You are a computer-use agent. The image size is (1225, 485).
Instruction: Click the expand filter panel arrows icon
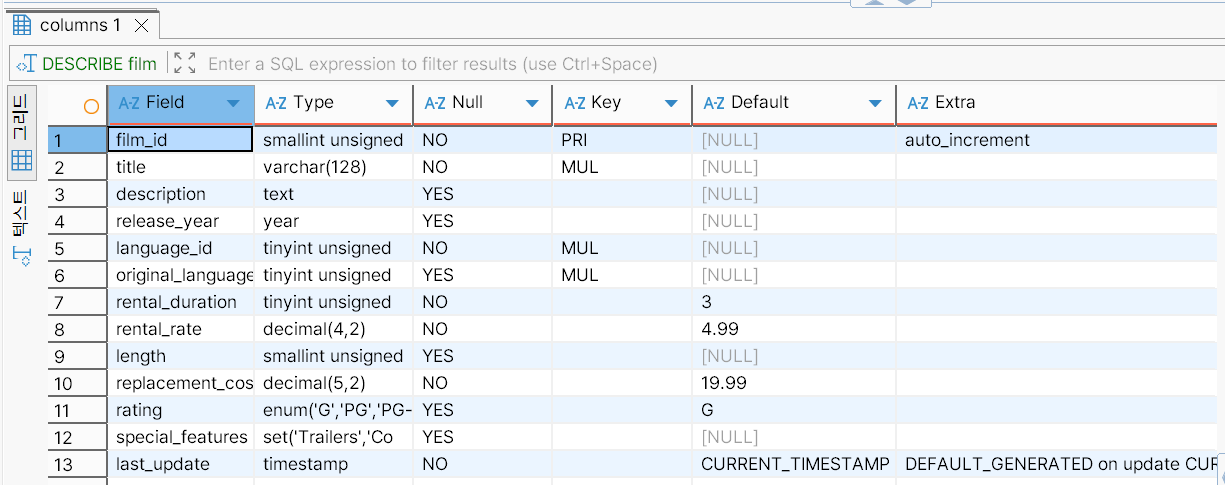(x=184, y=64)
